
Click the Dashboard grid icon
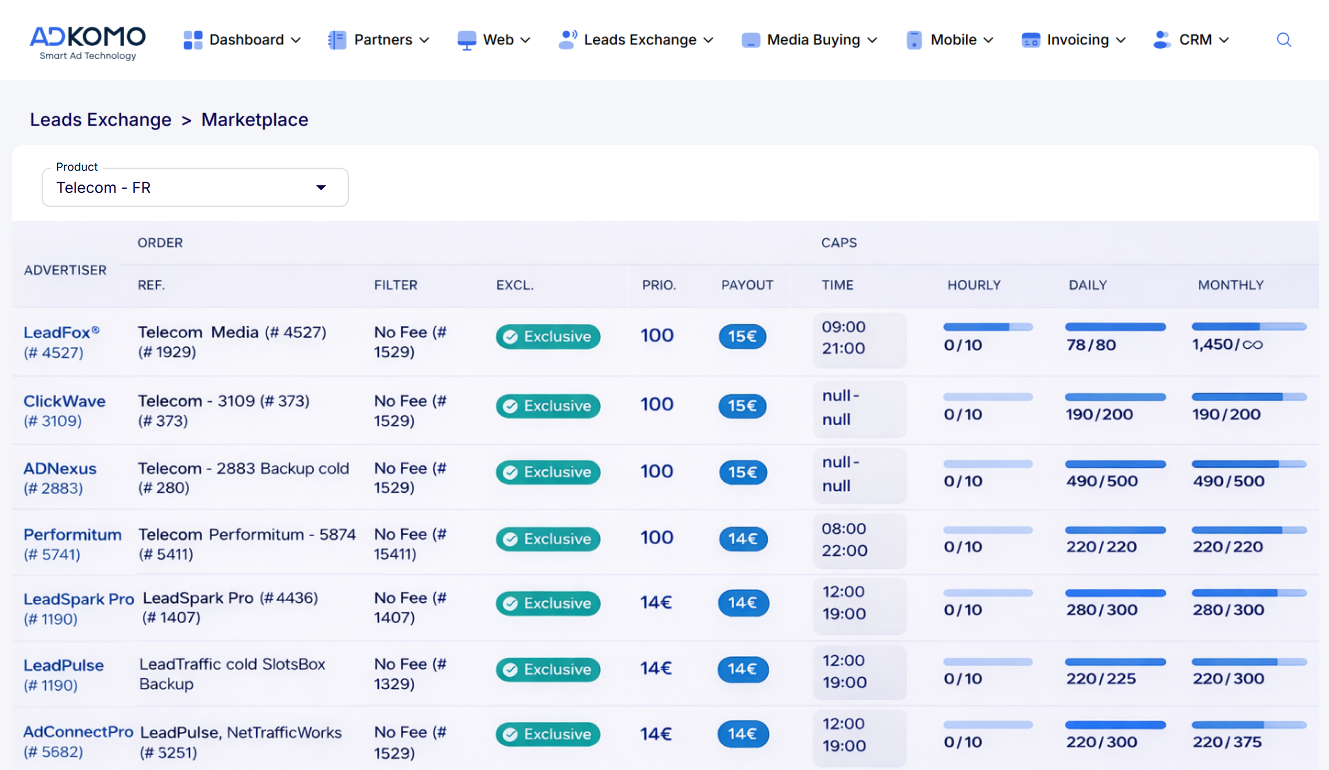(193, 40)
